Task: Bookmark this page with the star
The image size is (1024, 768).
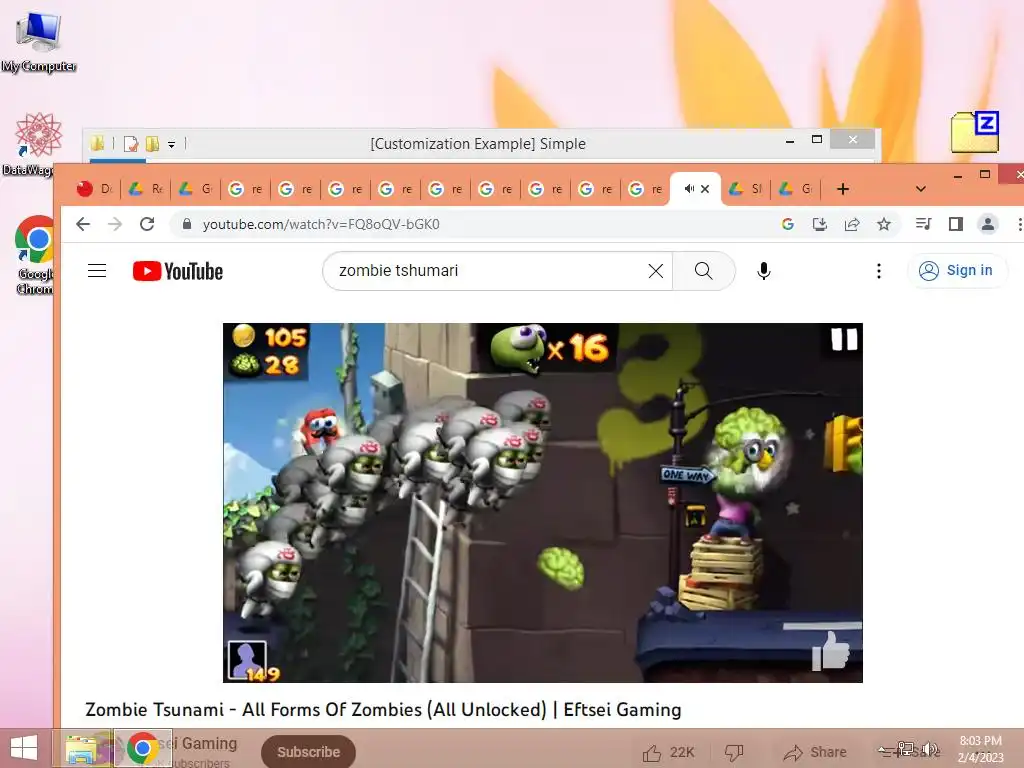Action: coord(884,225)
